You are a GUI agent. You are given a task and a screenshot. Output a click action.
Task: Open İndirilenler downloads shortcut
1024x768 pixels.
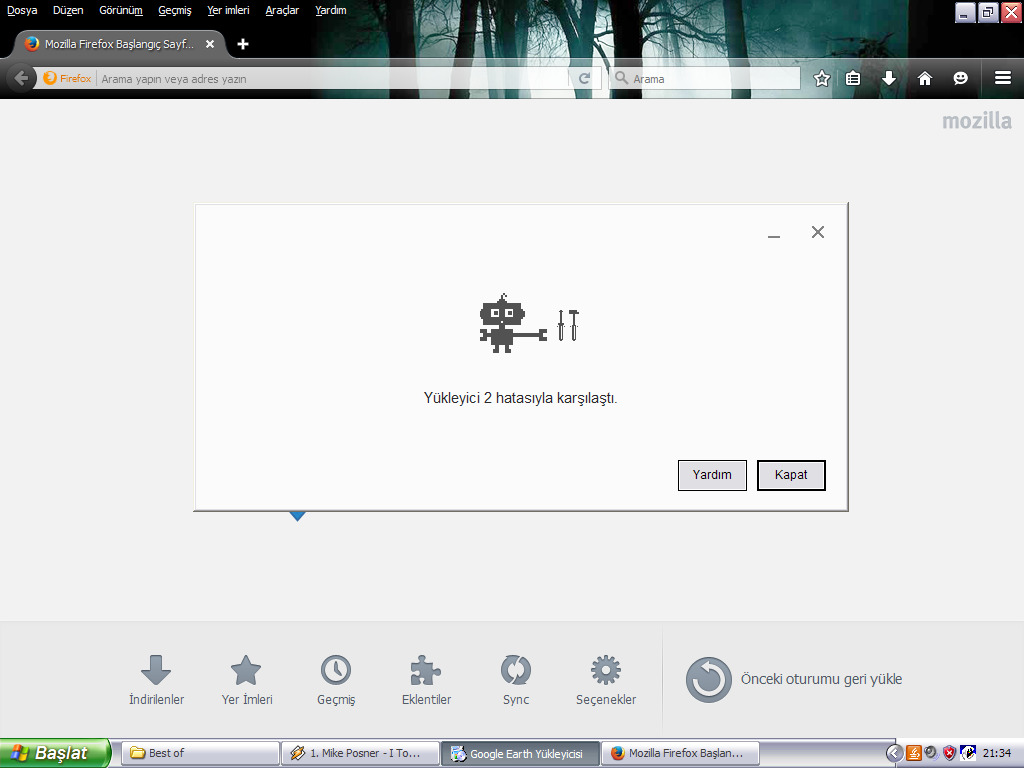click(x=156, y=680)
